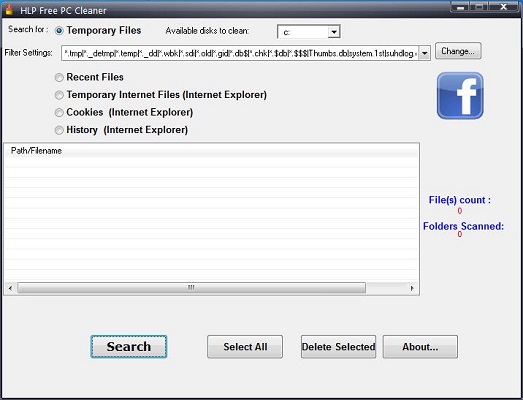This screenshot has height=400, width=523.
Task: Click the Select All button
Action: click(x=245, y=347)
